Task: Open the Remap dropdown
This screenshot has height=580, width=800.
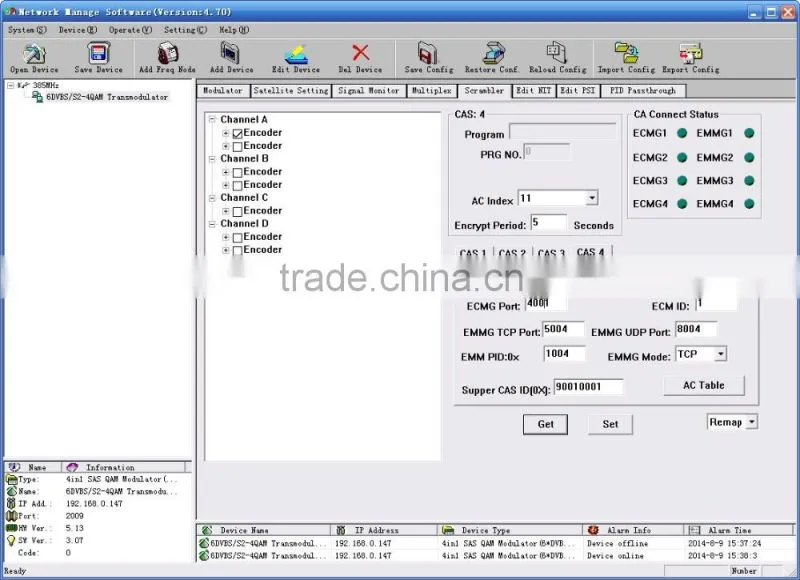Action: click(x=752, y=422)
